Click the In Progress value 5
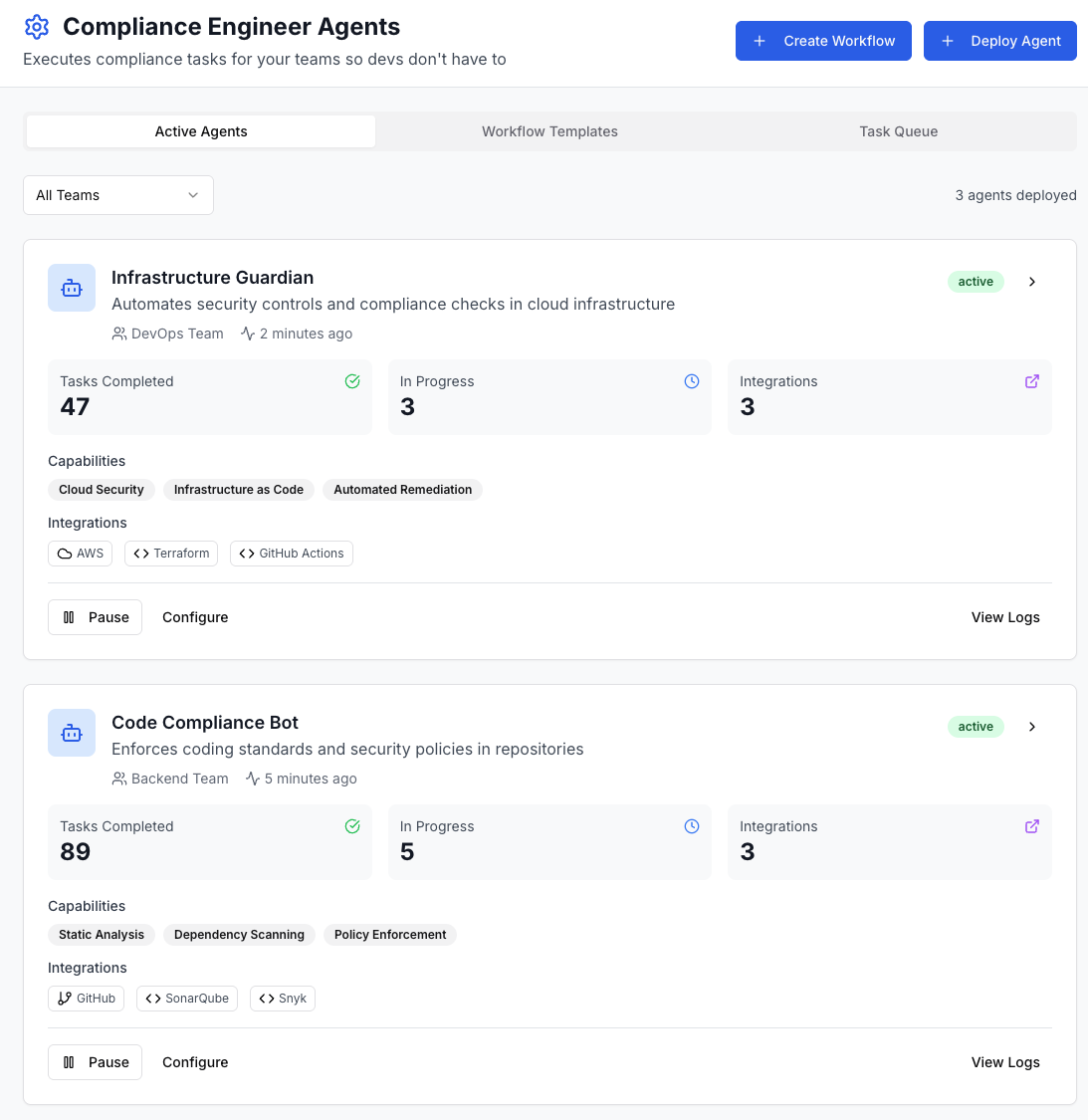This screenshot has width=1088, height=1120. tap(407, 851)
